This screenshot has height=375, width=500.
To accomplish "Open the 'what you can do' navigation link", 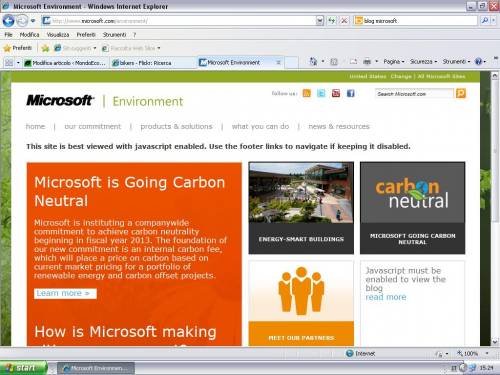I will (x=260, y=126).
